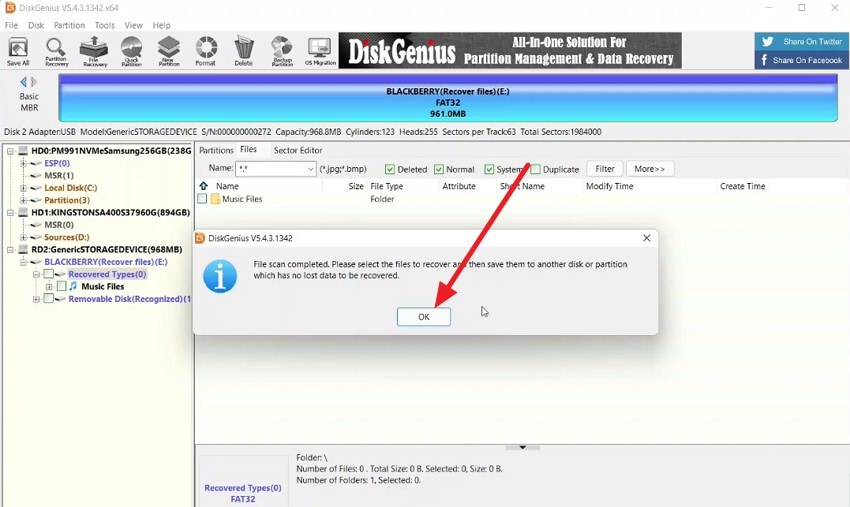Open the Partition Recovery tool
The image size is (850, 507).
coord(56,52)
